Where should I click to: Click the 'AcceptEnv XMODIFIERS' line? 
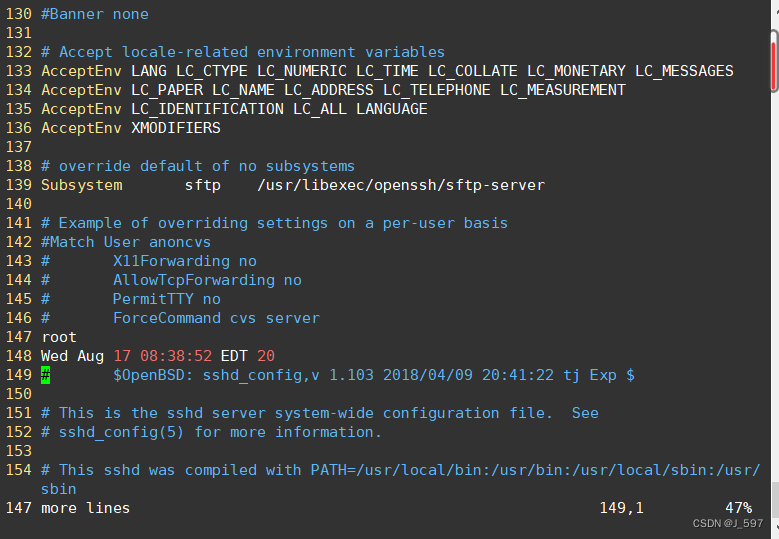(131, 128)
